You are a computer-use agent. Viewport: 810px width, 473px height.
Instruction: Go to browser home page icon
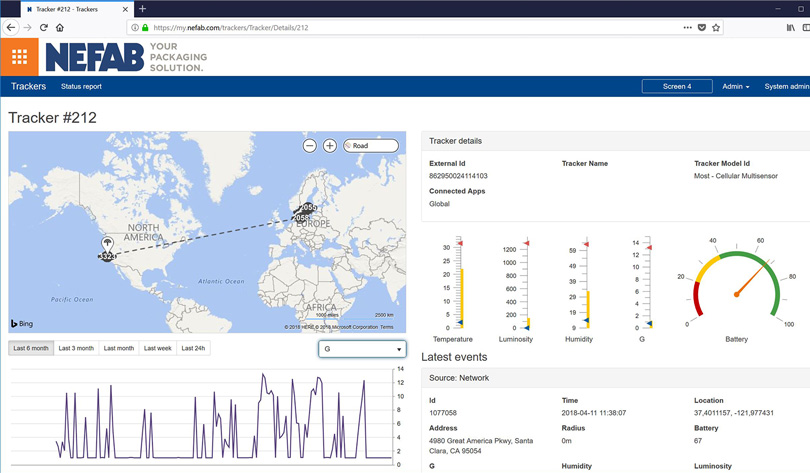pyautogui.click(x=60, y=28)
